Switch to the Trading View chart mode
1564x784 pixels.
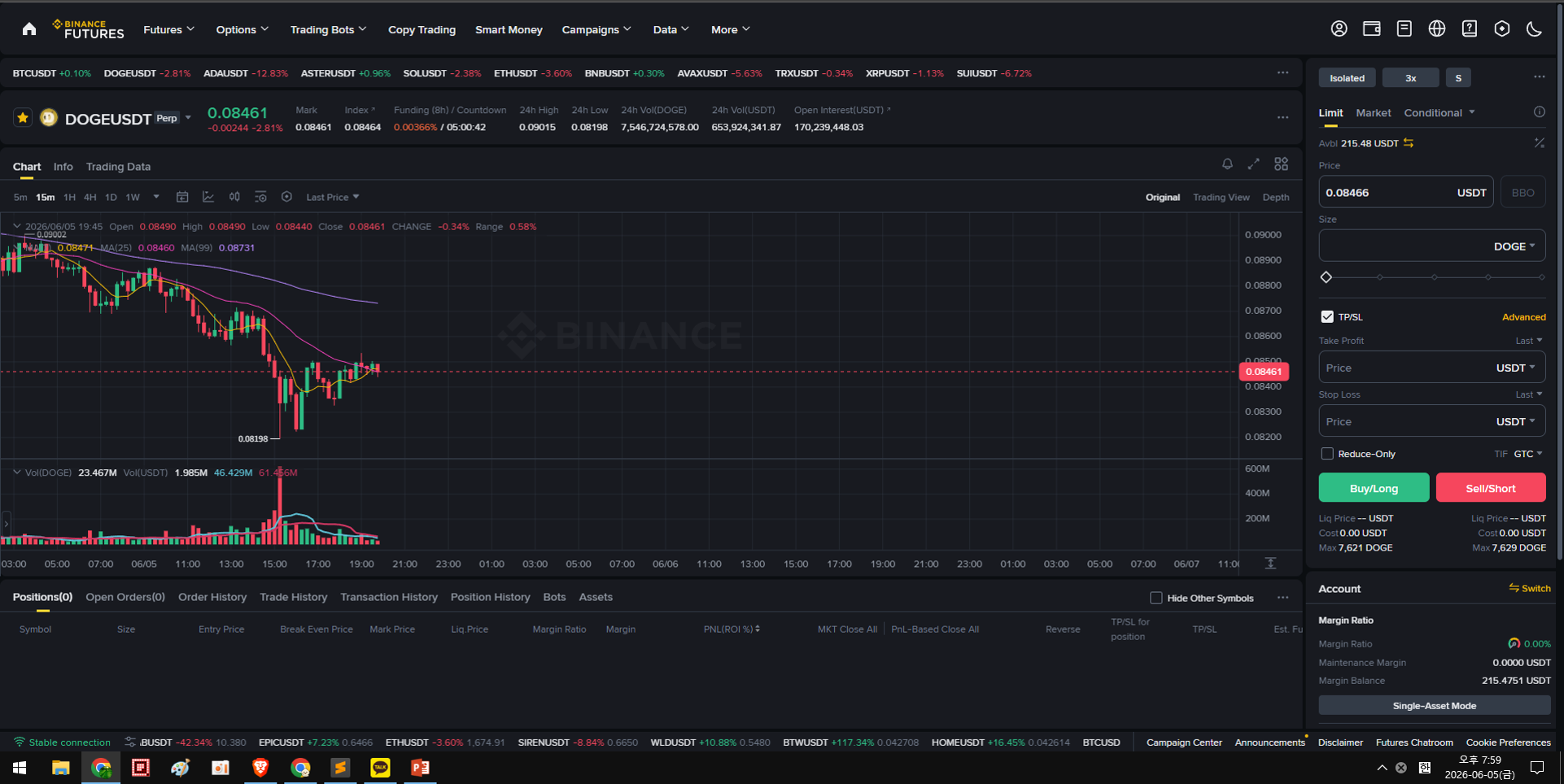tap(1221, 198)
